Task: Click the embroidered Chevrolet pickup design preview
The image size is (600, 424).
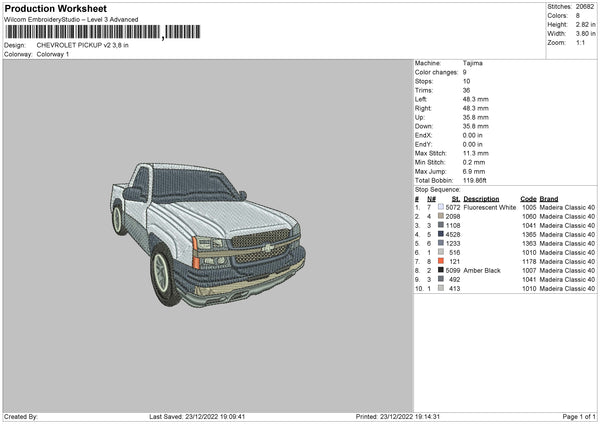Action: coord(208,234)
